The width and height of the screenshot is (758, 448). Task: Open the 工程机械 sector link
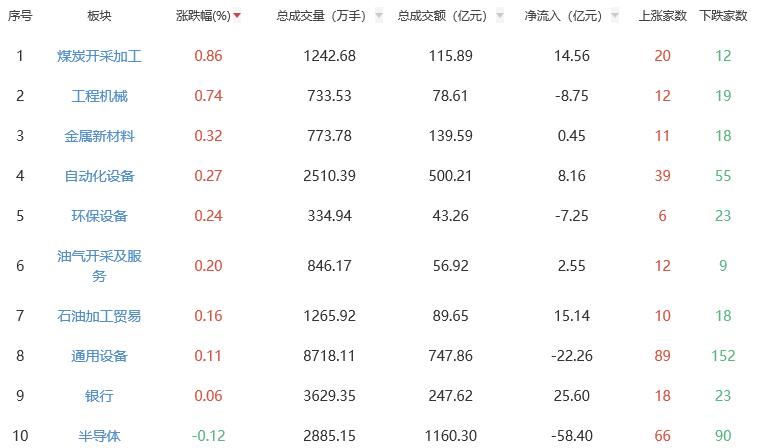pos(99,96)
